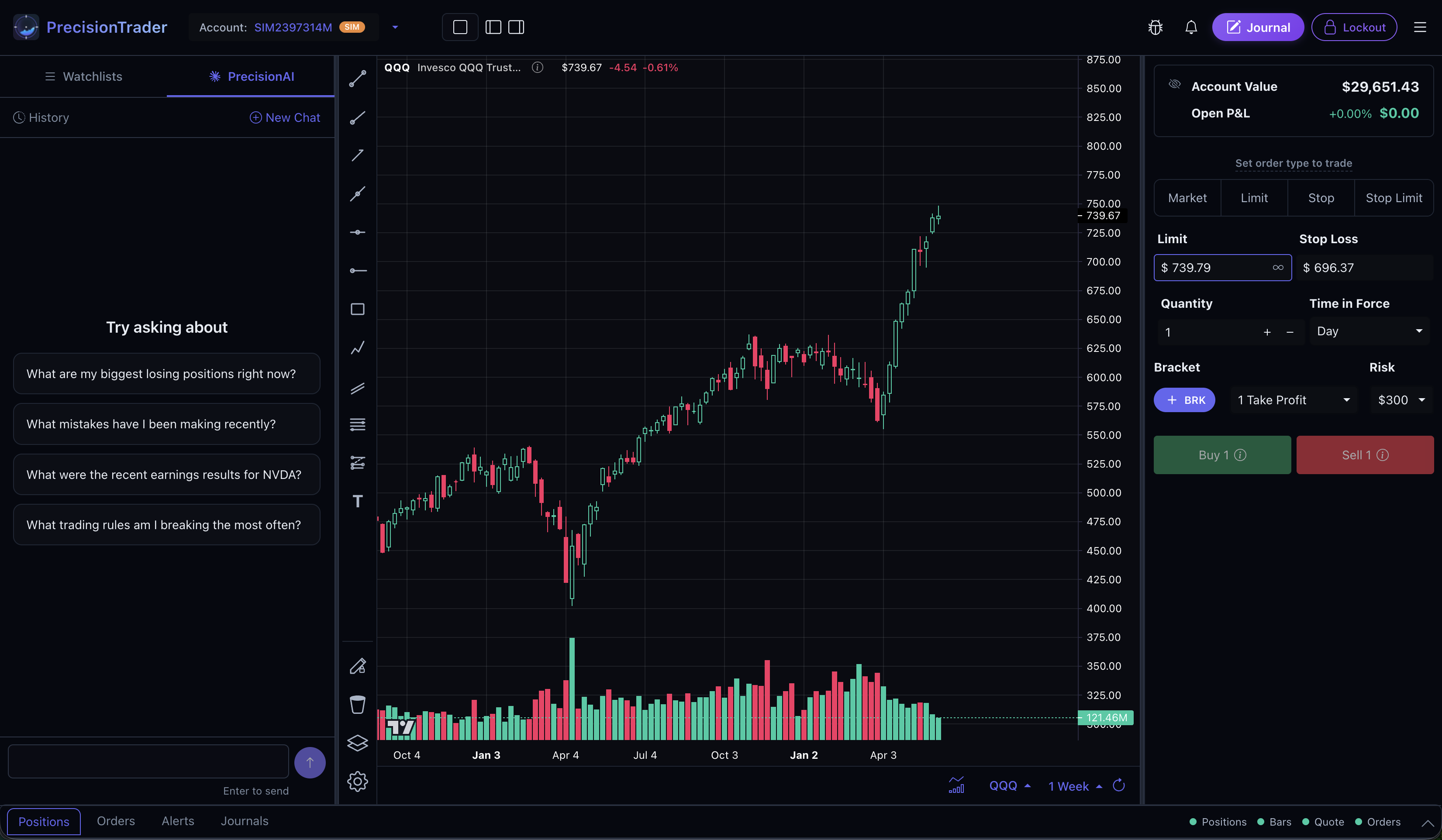Select the long/short position tool
The image size is (1442, 840).
point(358,463)
